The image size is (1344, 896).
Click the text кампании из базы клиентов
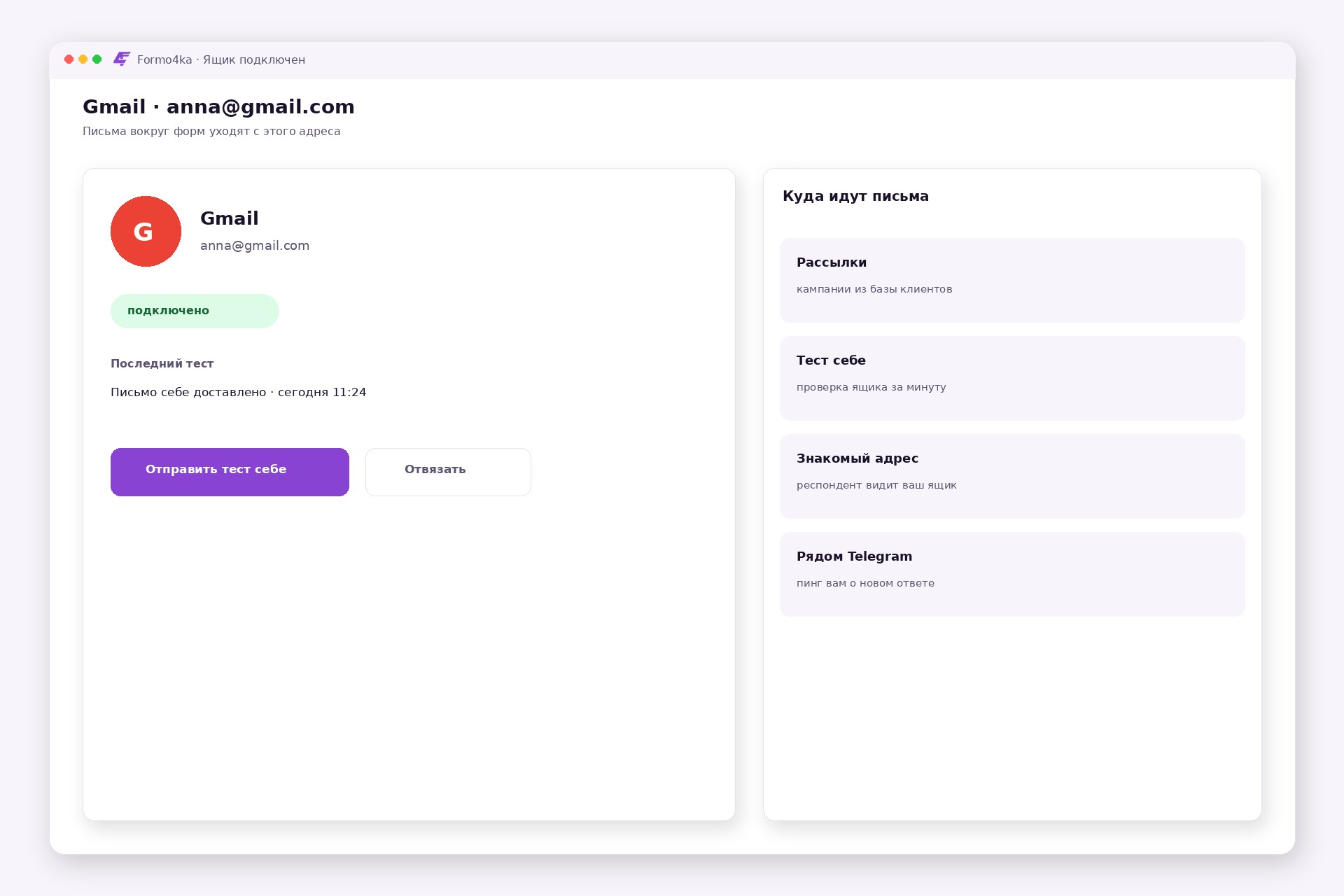coord(874,289)
